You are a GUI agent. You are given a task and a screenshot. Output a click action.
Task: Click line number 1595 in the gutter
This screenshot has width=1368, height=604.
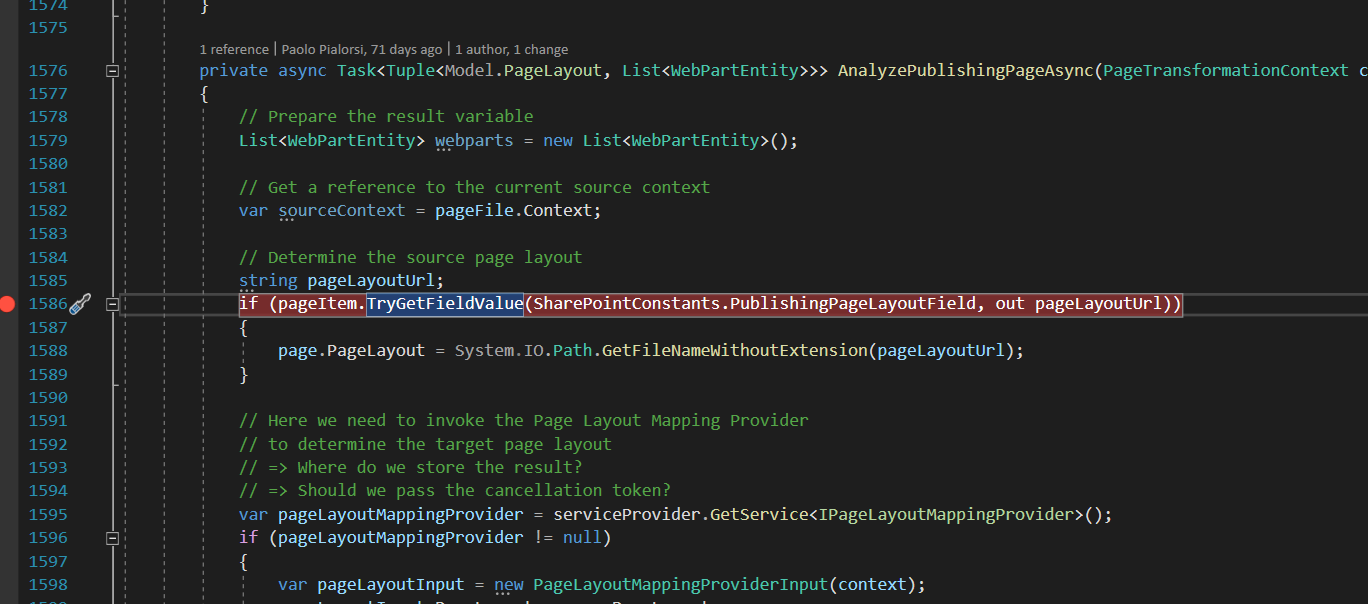(47, 513)
